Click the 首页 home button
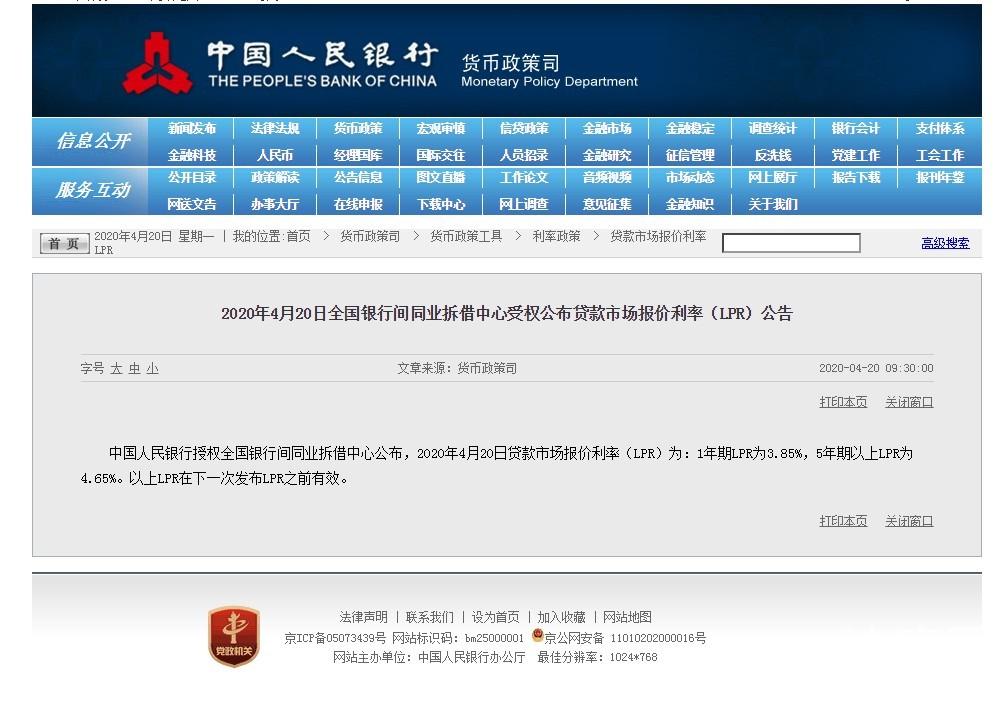1005x702 pixels. (64, 243)
